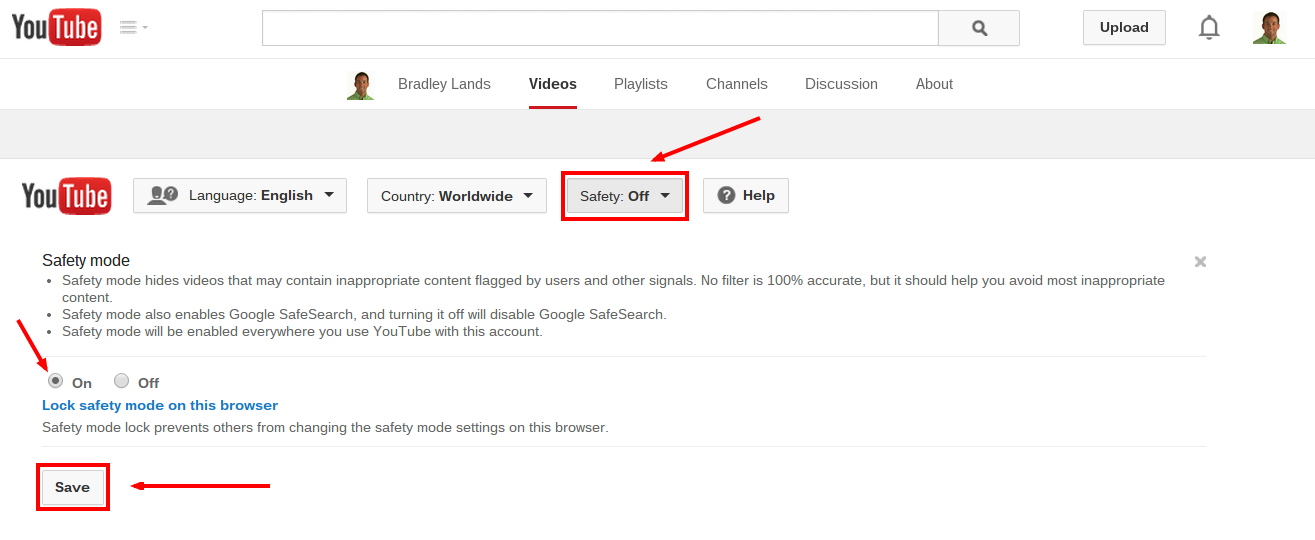Switch to the Discussion tab
This screenshot has height=540, width=1315.
(841, 84)
